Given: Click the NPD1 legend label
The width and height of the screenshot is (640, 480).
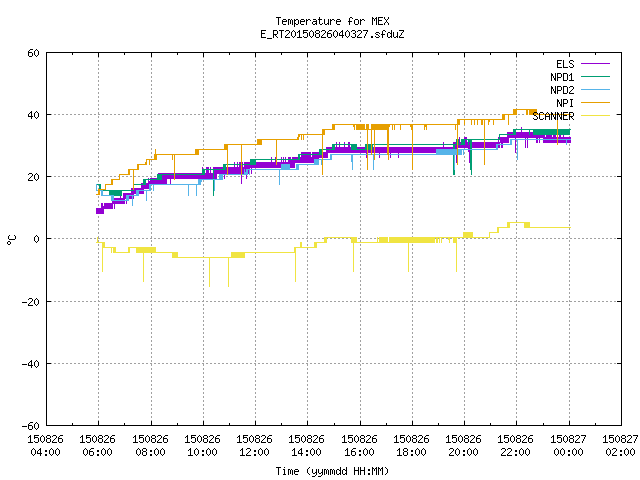Looking at the screenshot, I should (x=562, y=77).
